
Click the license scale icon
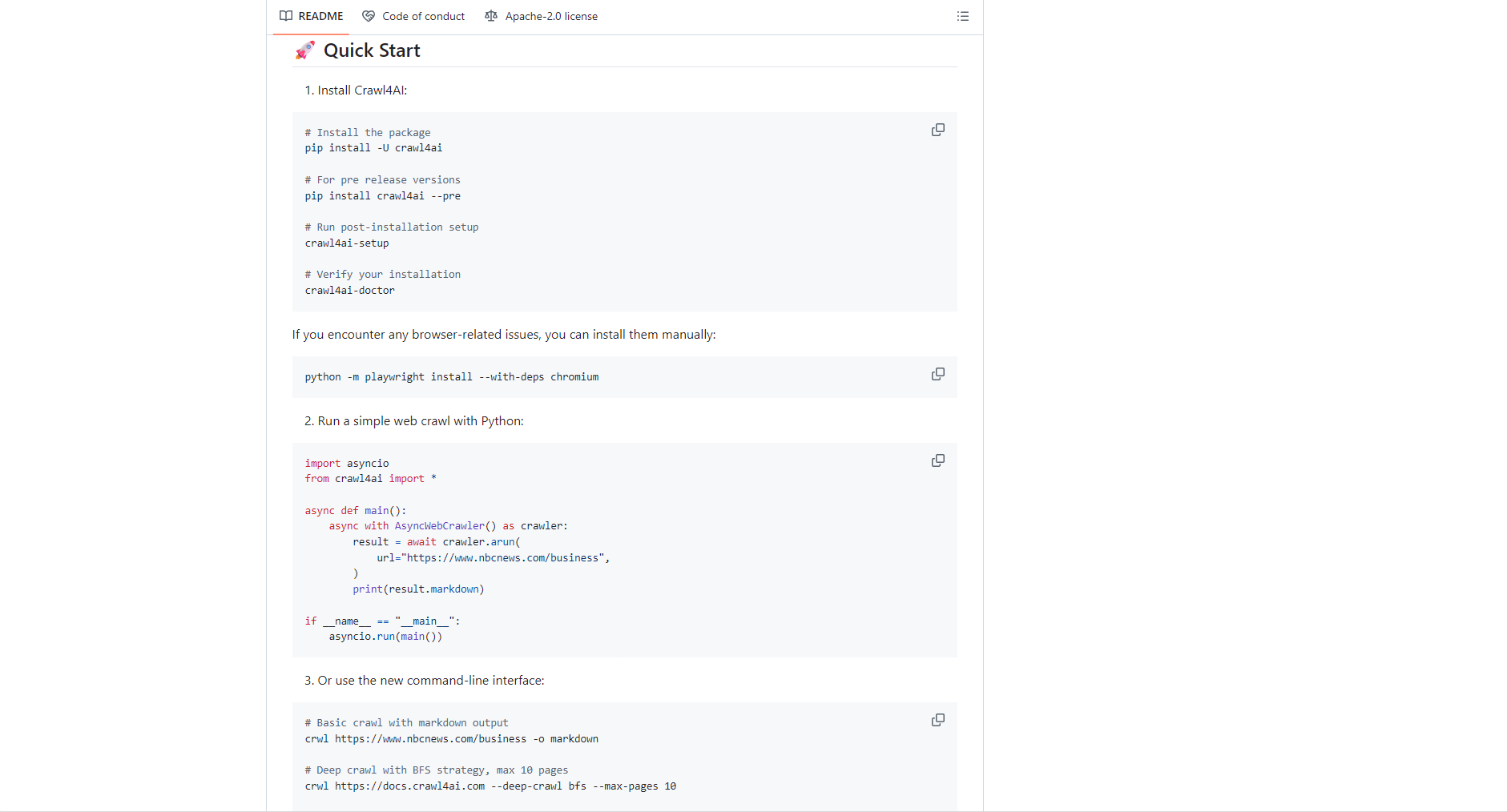491,16
